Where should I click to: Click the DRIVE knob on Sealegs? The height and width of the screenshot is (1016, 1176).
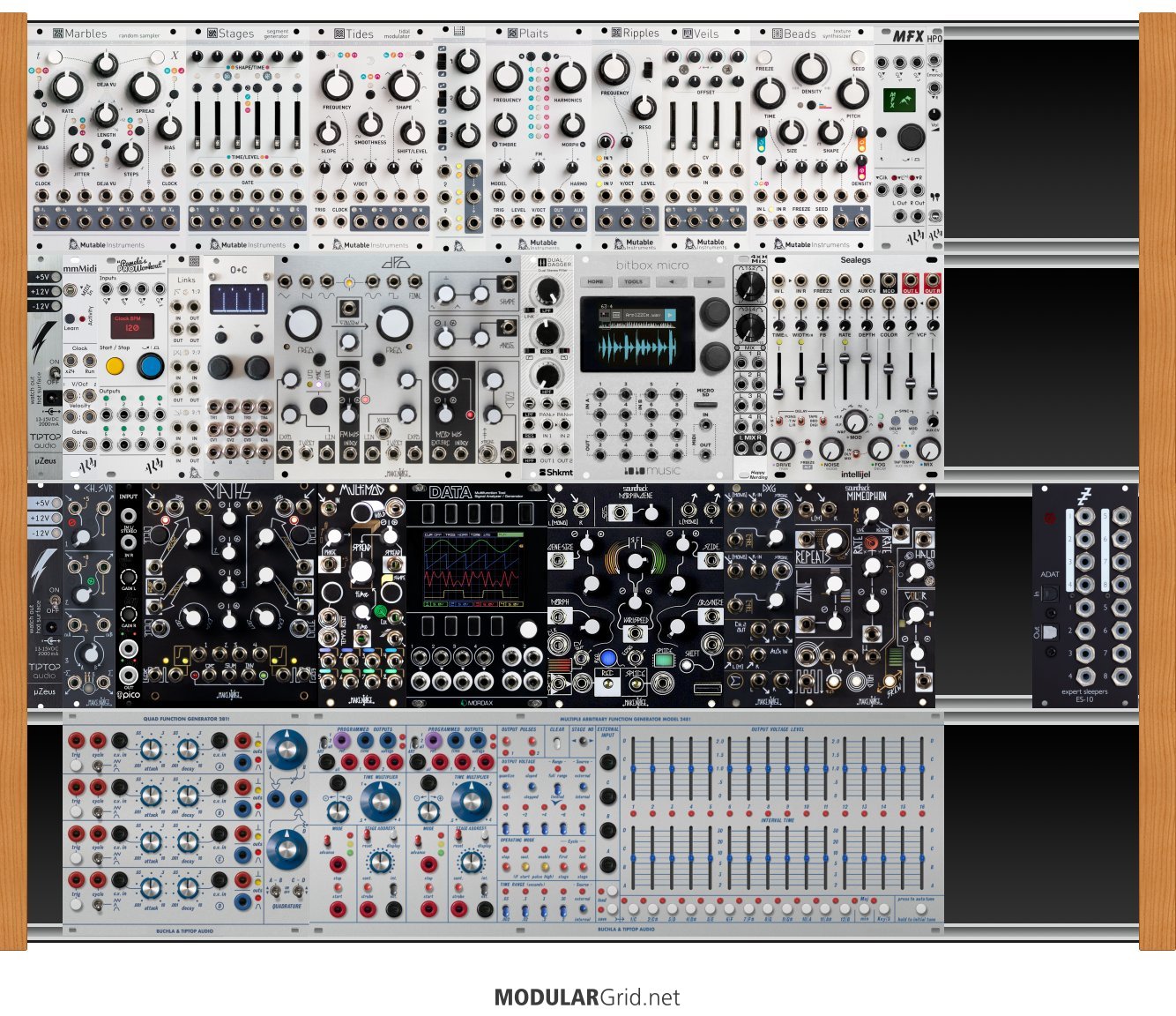pos(782,448)
